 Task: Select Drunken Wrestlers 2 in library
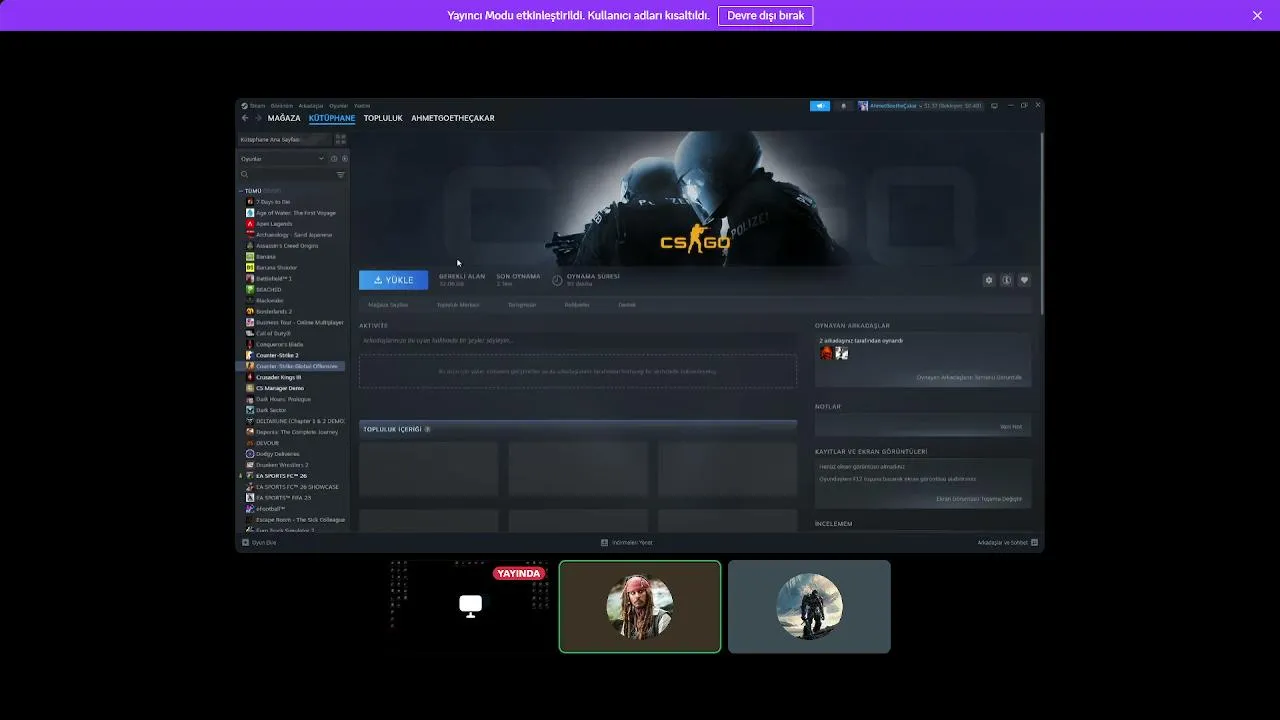point(292,465)
